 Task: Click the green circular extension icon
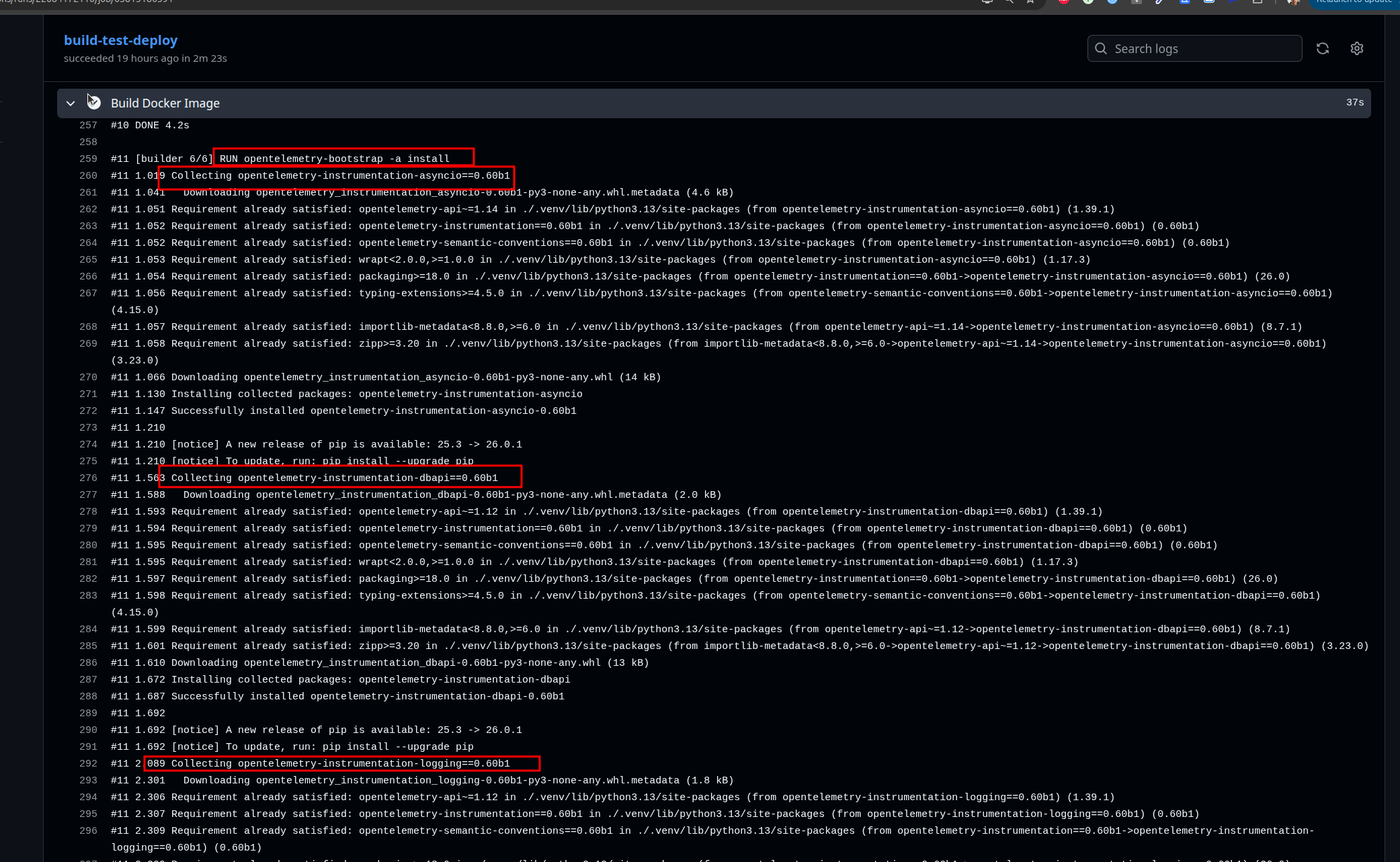[1087, 3]
